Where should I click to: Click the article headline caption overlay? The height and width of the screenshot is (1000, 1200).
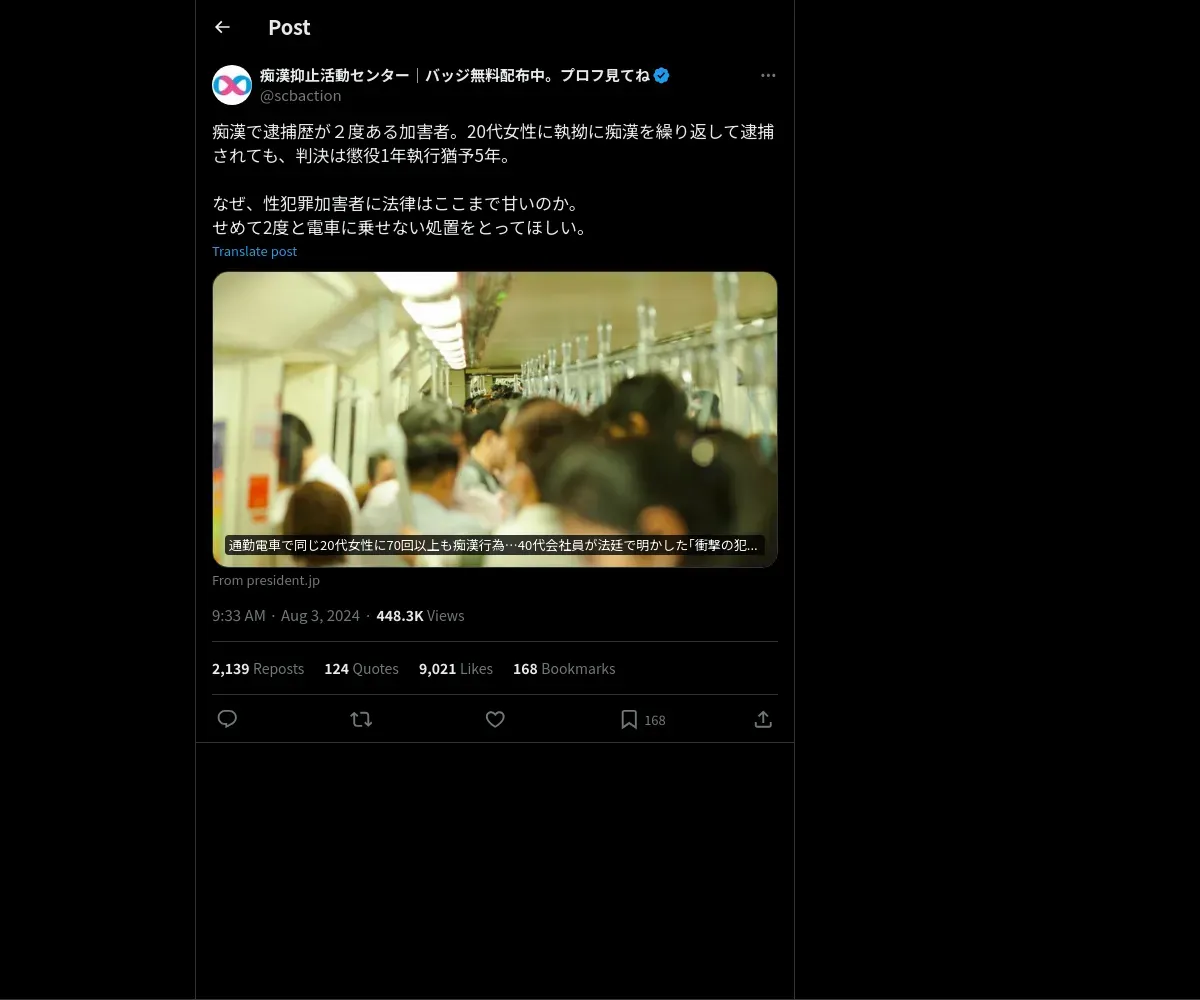[x=495, y=545]
